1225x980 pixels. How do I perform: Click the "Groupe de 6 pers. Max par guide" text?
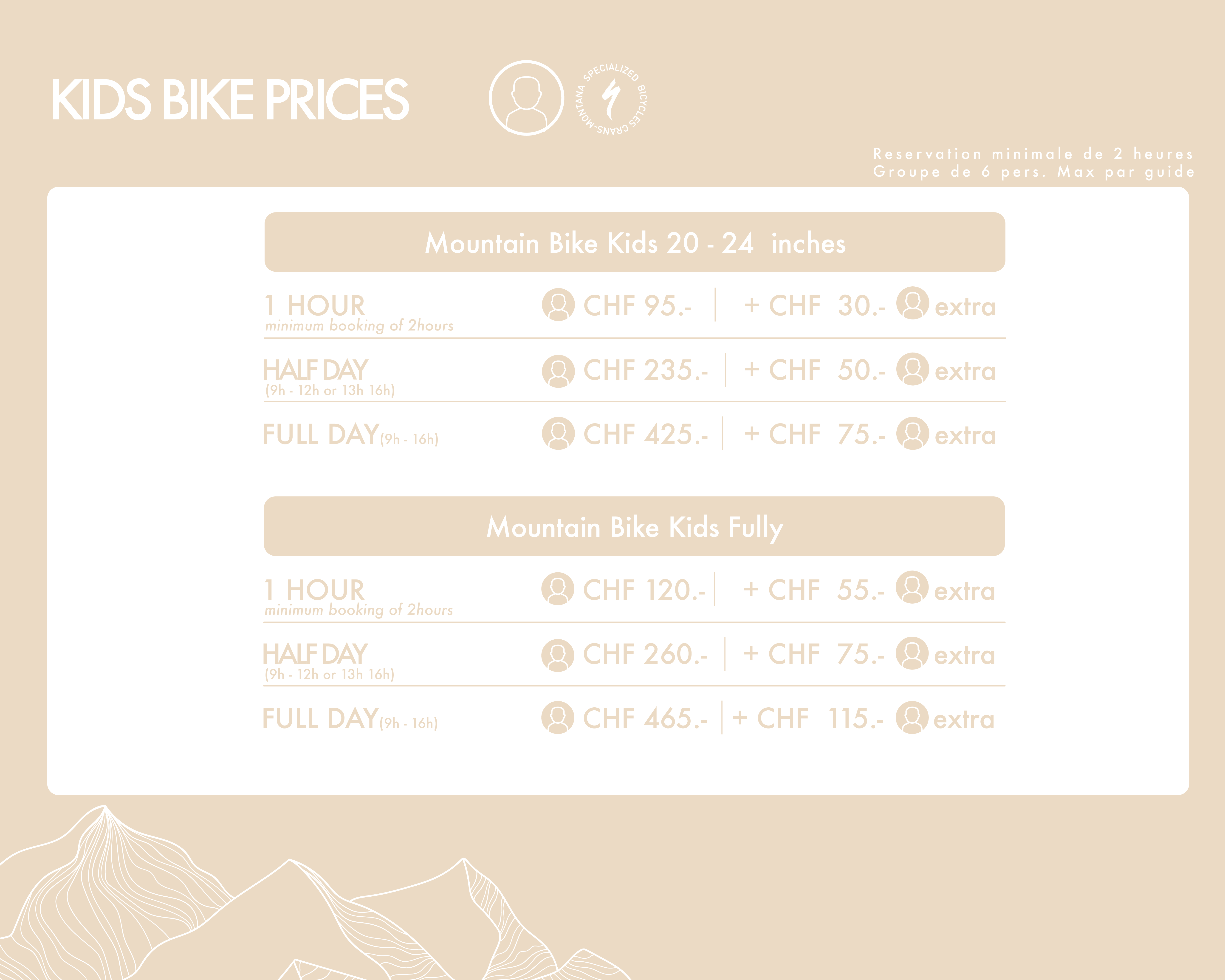(1033, 172)
